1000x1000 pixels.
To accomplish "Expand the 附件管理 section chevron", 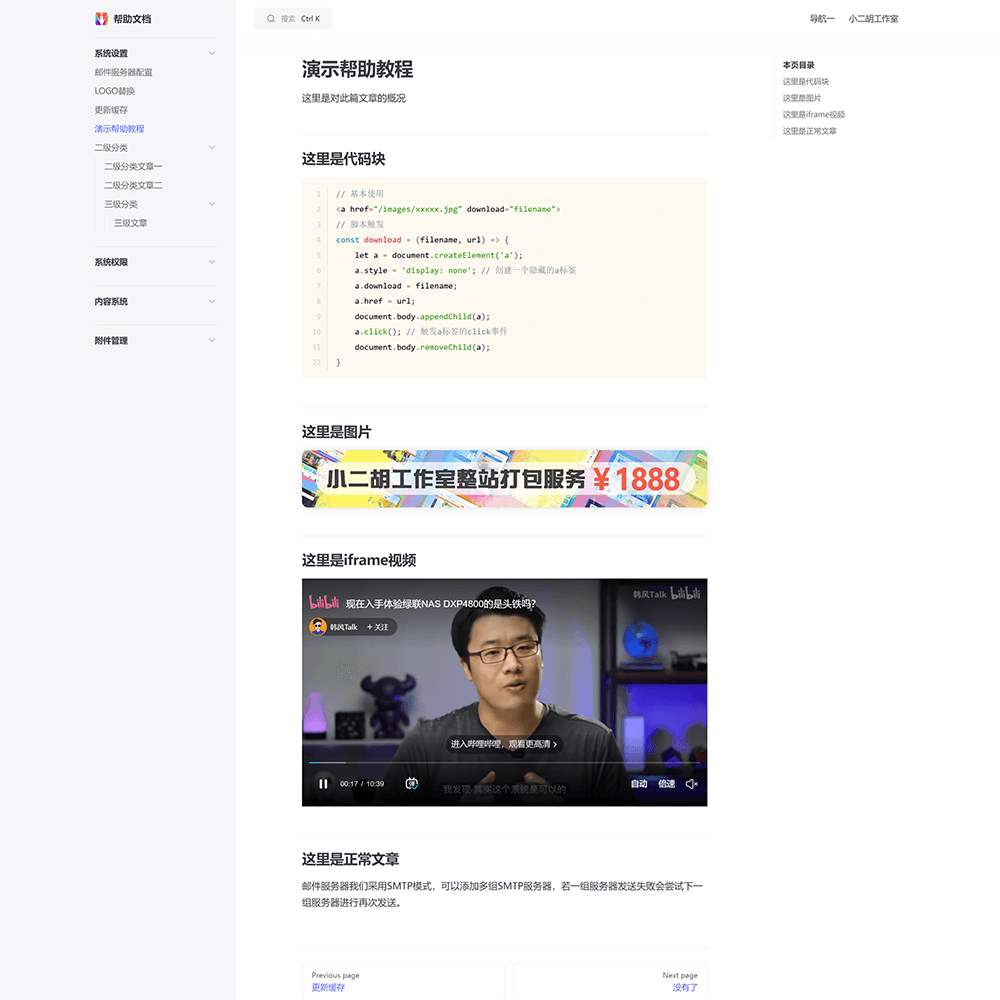I will (212, 341).
